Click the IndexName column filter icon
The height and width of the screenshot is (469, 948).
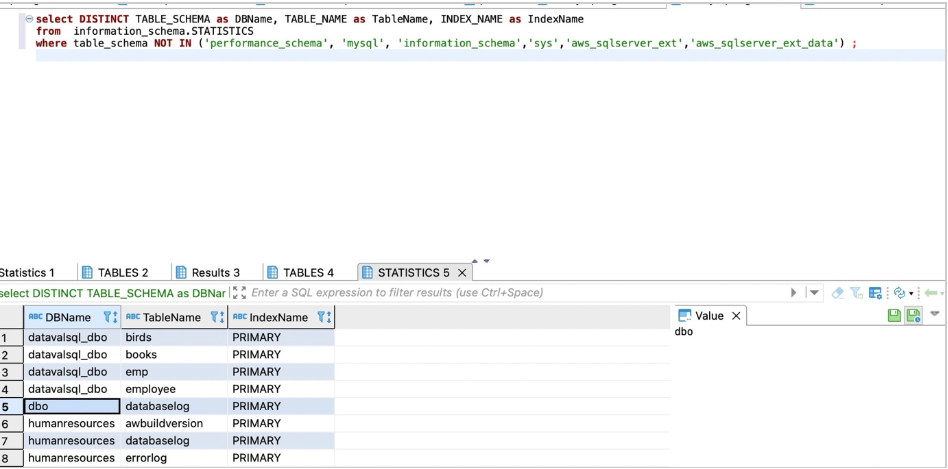pyautogui.click(x=323, y=317)
